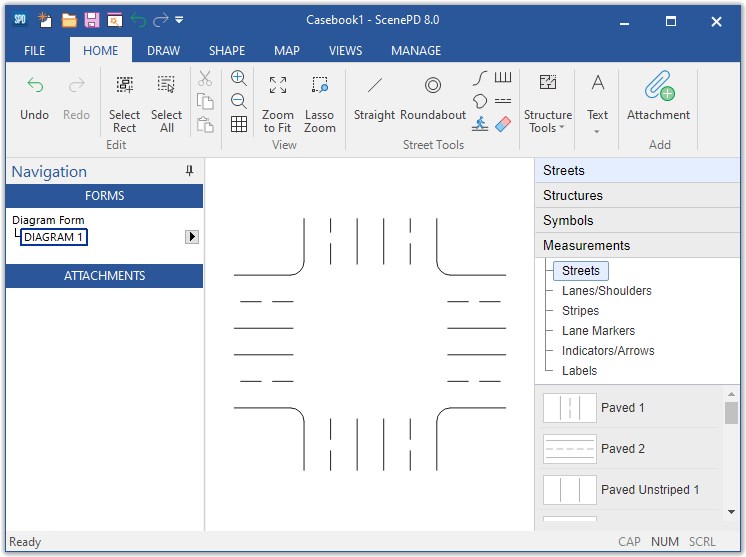Click the Undo icon in the ribbon

(35, 87)
